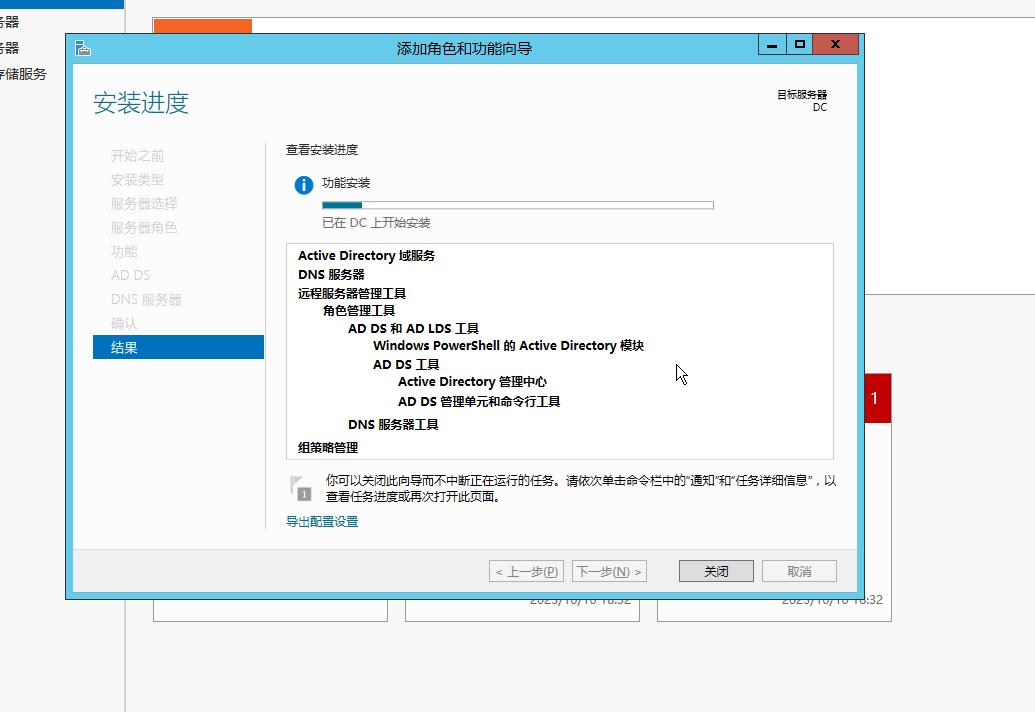This screenshot has width=1035, height=712.
Task: Click the installation progress bar
Action: [x=518, y=205]
